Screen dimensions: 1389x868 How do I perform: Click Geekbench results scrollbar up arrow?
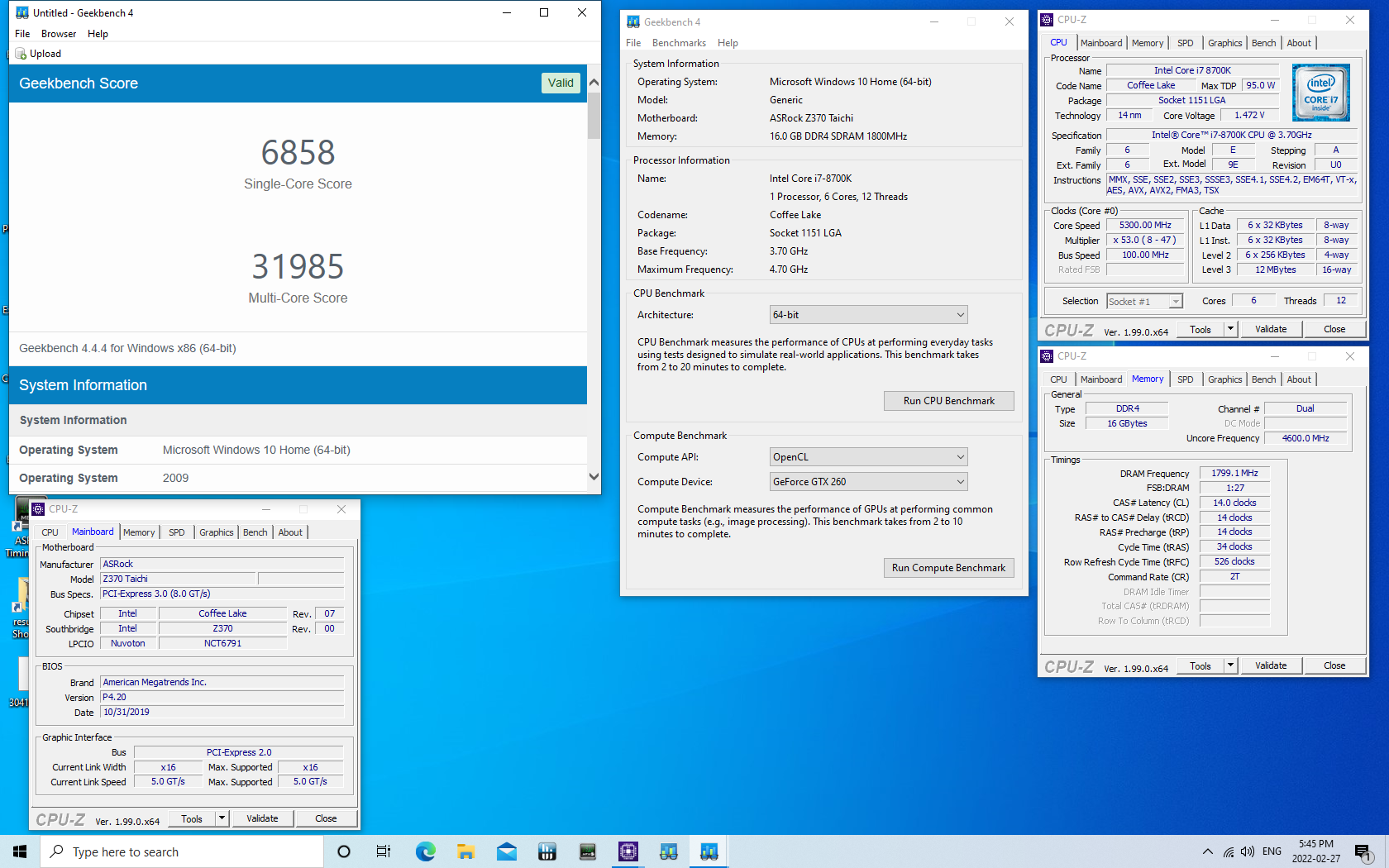click(x=594, y=83)
